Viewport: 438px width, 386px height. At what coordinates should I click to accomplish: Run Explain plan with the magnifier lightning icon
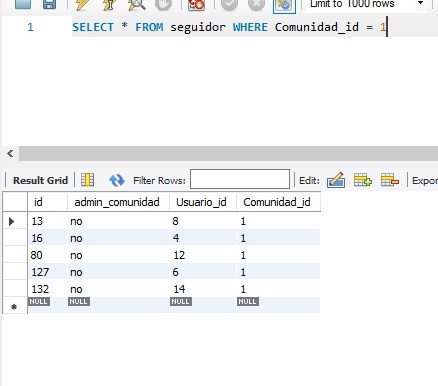click(137, 4)
